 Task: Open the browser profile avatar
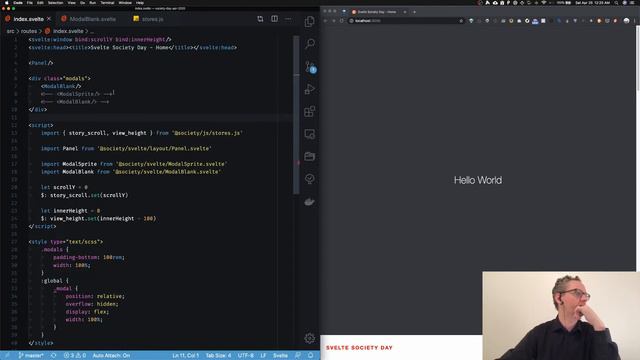[627, 20]
